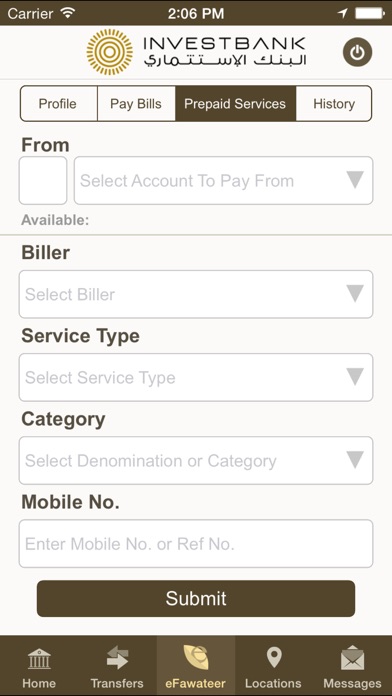Click the Submit button
This screenshot has width=392, height=696.
[196, 598]
